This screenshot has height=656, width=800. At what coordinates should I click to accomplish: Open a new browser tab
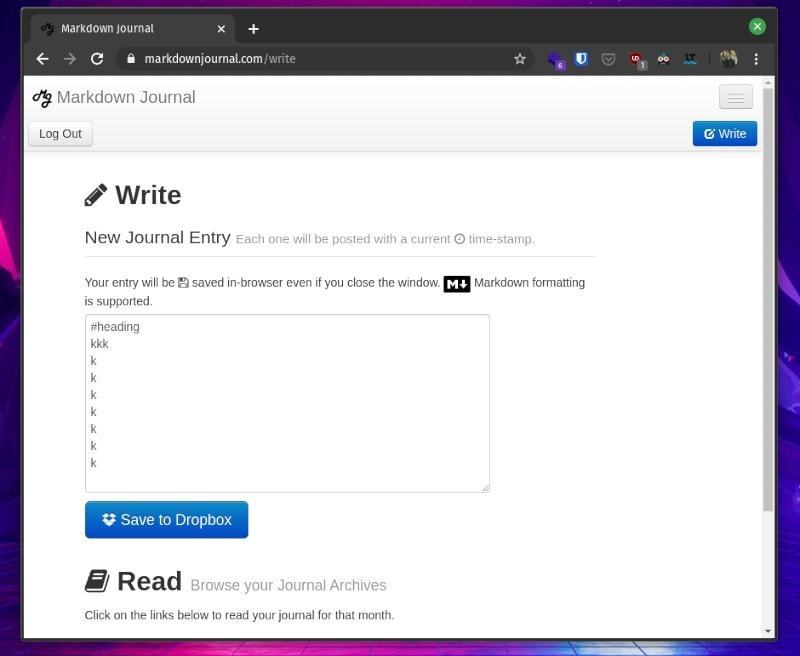click(x=253, y=29)
